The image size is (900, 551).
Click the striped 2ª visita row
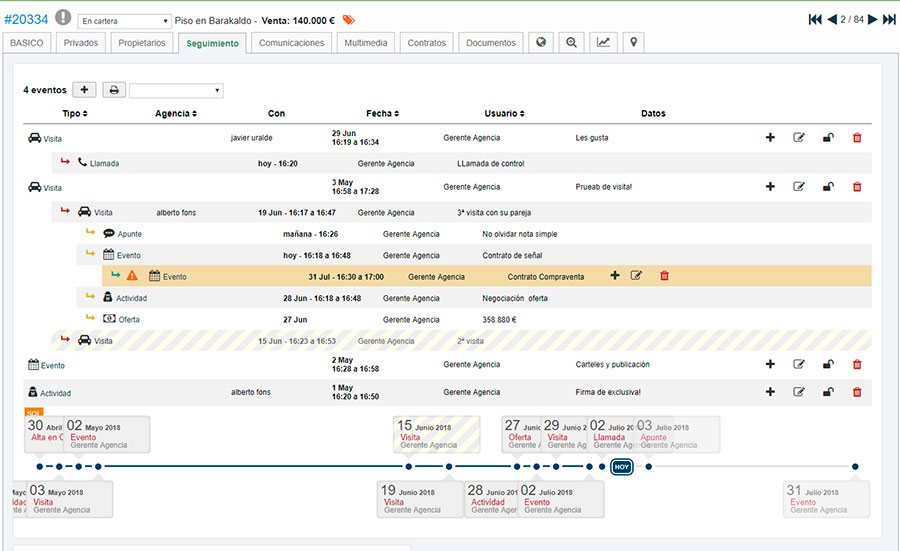click(x=461, y=340)
